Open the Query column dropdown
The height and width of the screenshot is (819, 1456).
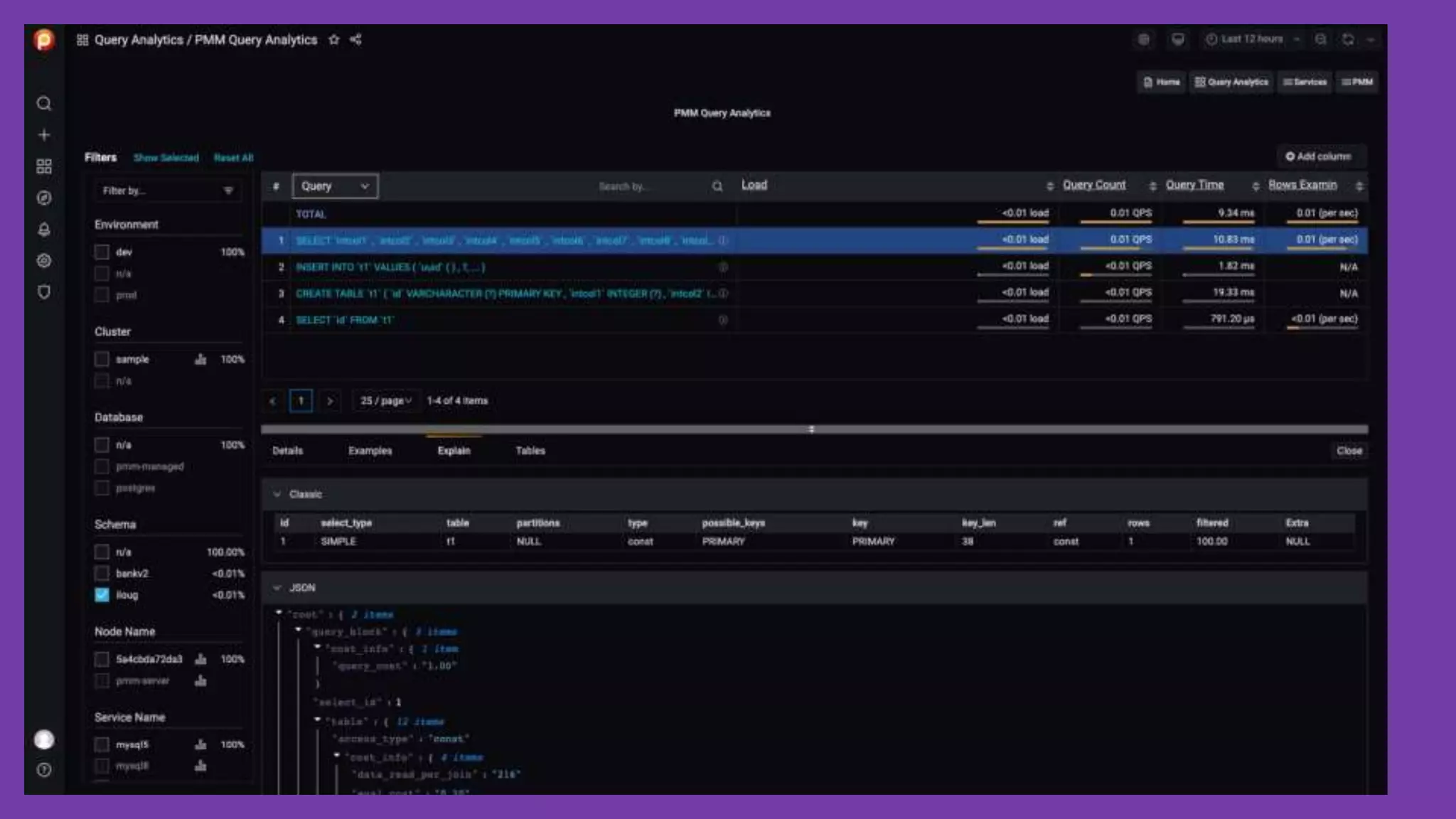point(335,186)
